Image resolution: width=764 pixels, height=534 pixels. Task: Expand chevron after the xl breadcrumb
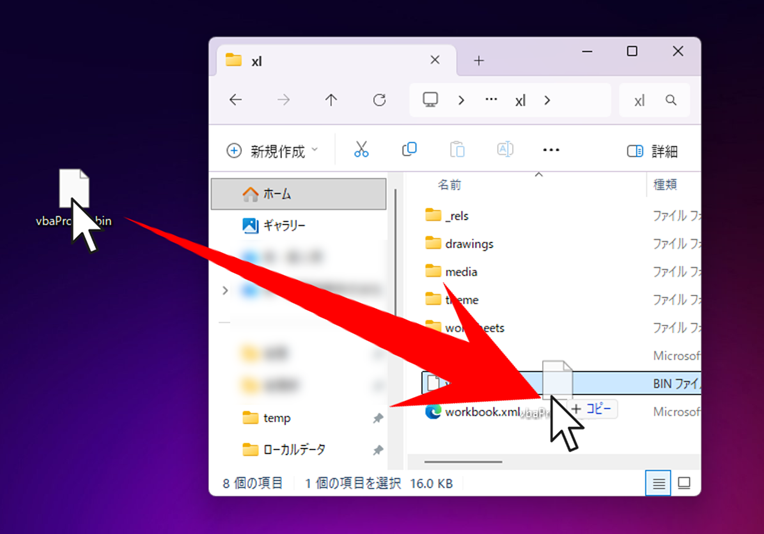pyautogui.click(x=547, y=100)
